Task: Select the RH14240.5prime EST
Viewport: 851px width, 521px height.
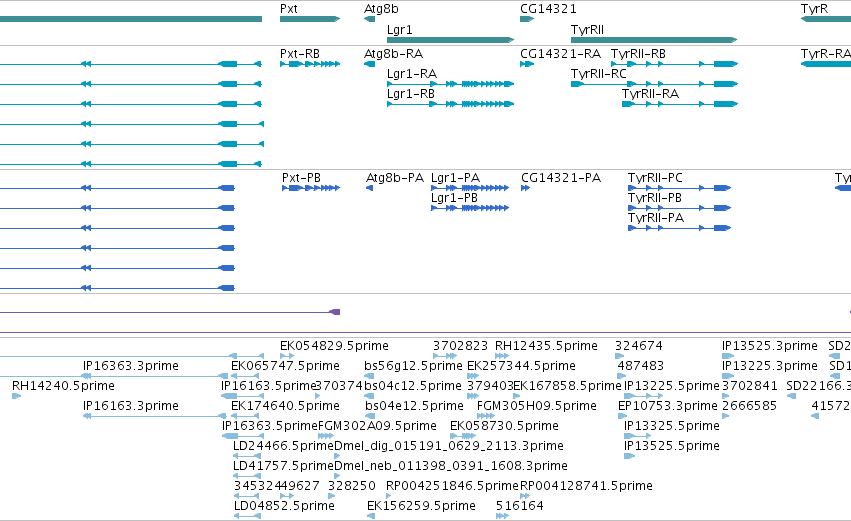Action: (16, 396)
